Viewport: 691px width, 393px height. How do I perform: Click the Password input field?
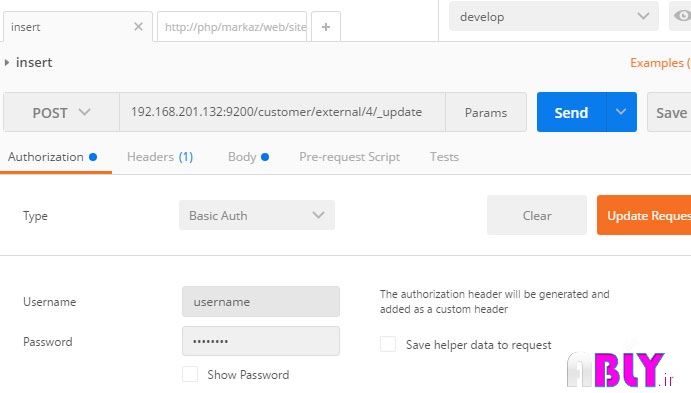(x=260, y=341)
